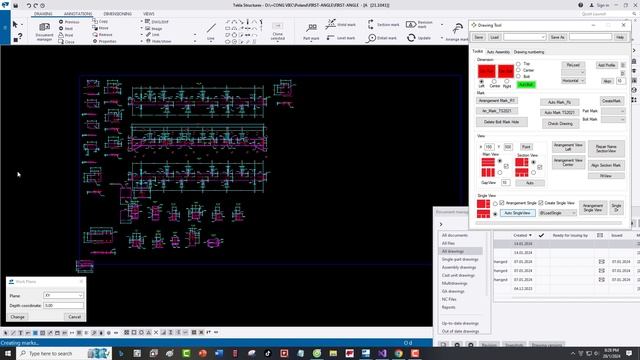The height and width of the screenshot is (360, 640).
Task: Switch to DIMENSIONING ribbon tab
Action: (118, 14)
